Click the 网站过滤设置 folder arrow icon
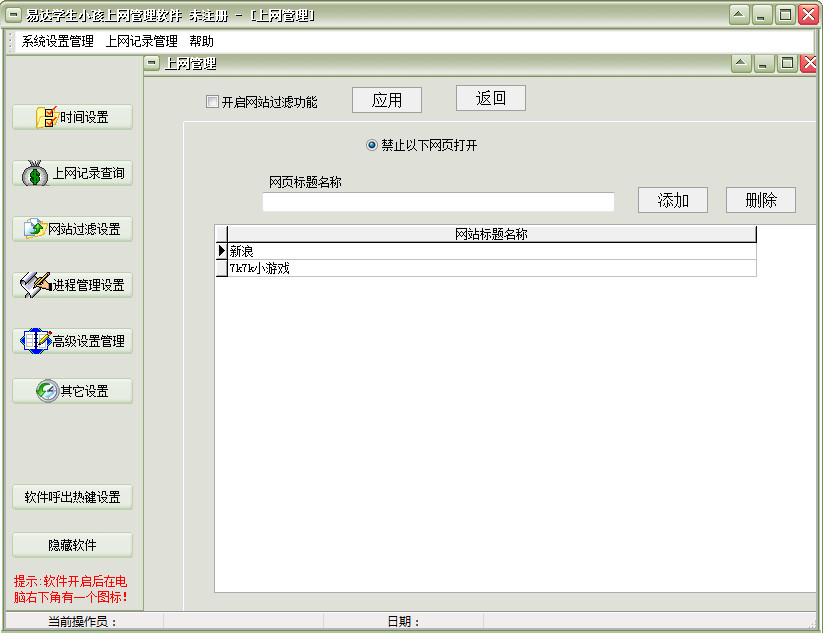The image size is (823, 633). (x=35, y=229)
